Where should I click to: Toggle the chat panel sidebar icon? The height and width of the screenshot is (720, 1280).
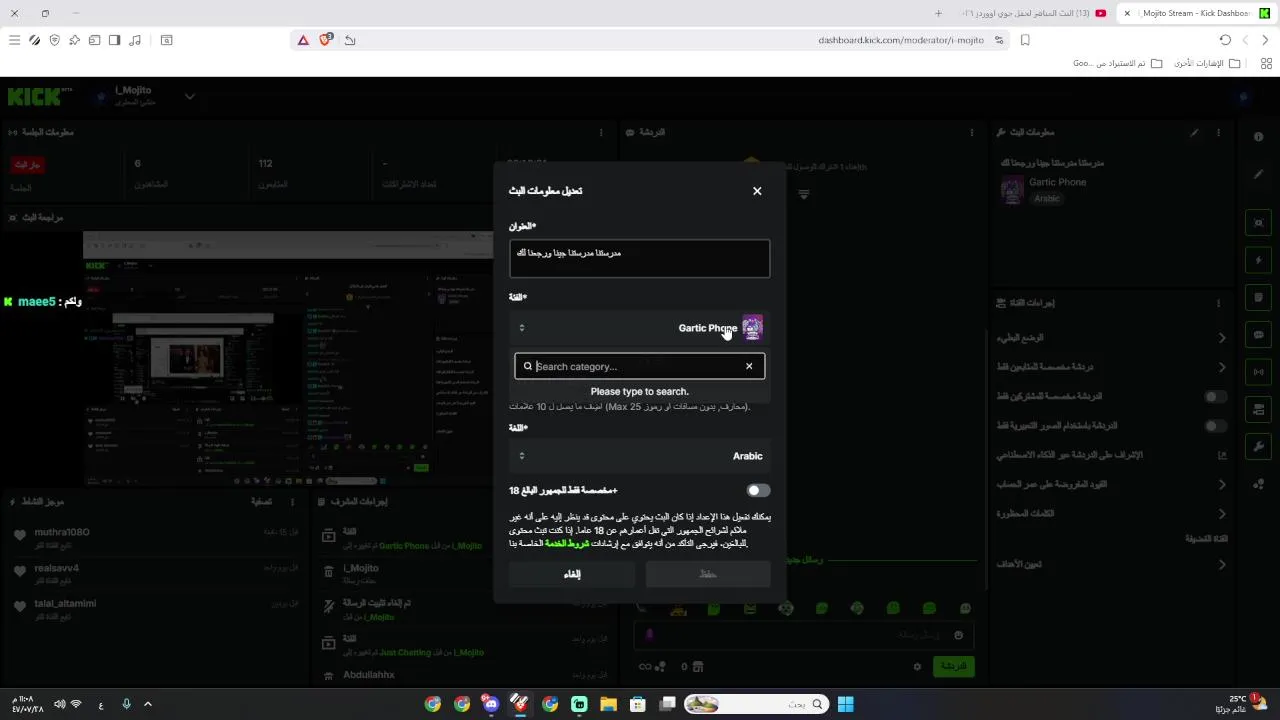1259,335
